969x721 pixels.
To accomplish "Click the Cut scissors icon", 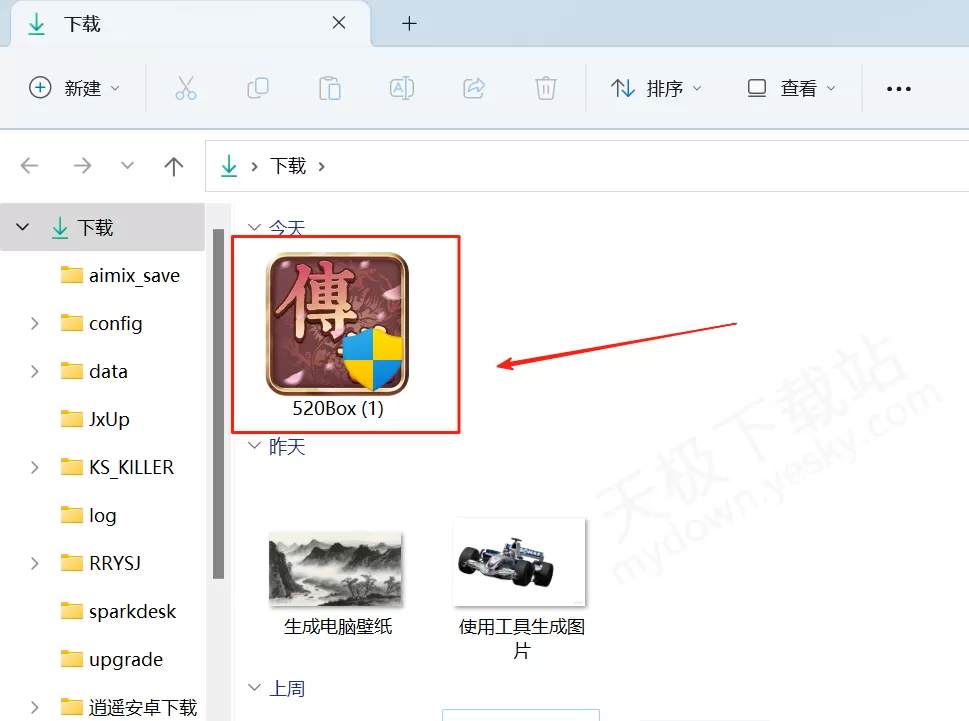I will tap(185, 88).
